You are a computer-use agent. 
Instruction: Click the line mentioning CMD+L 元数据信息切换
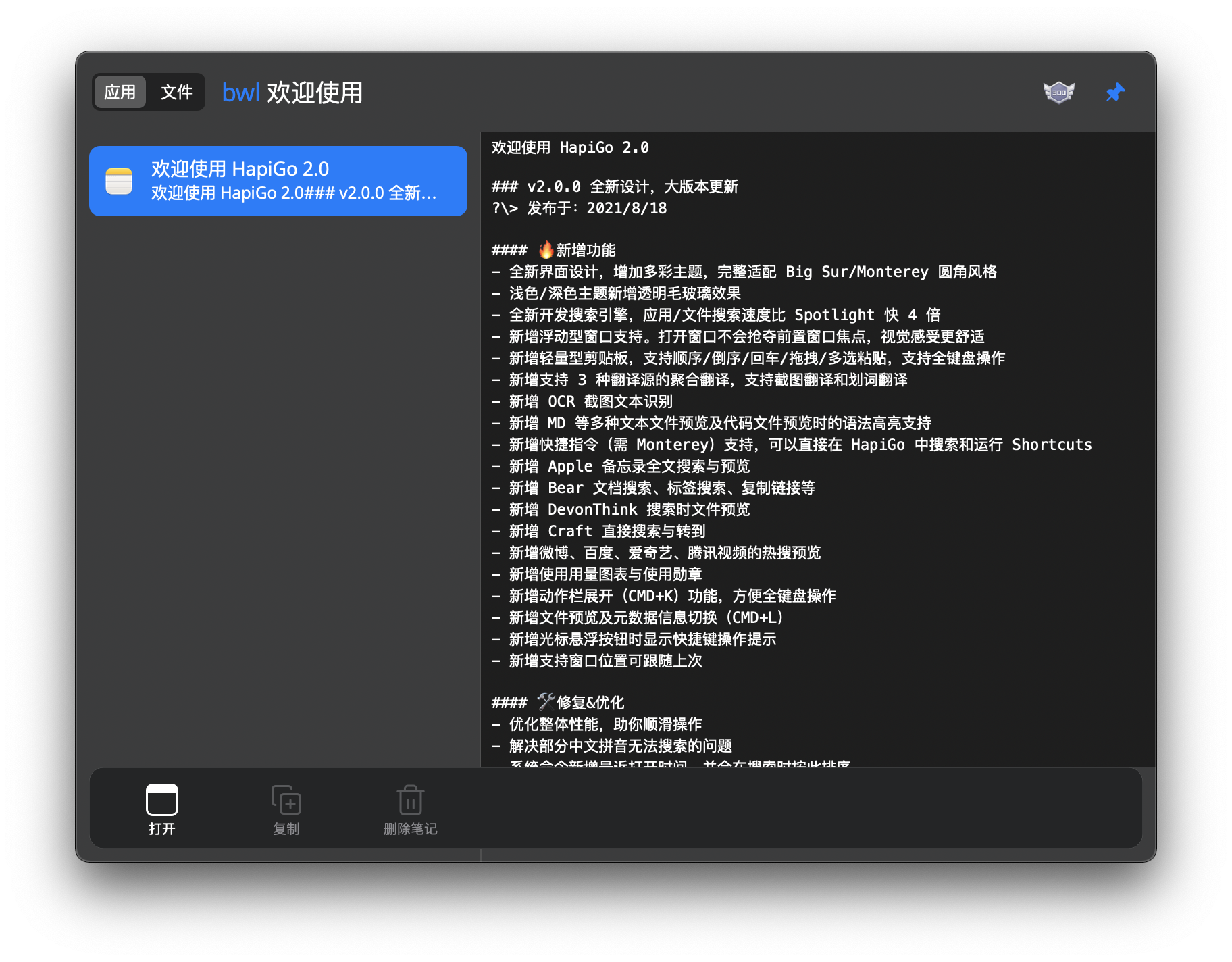click(x=638, y=617)
